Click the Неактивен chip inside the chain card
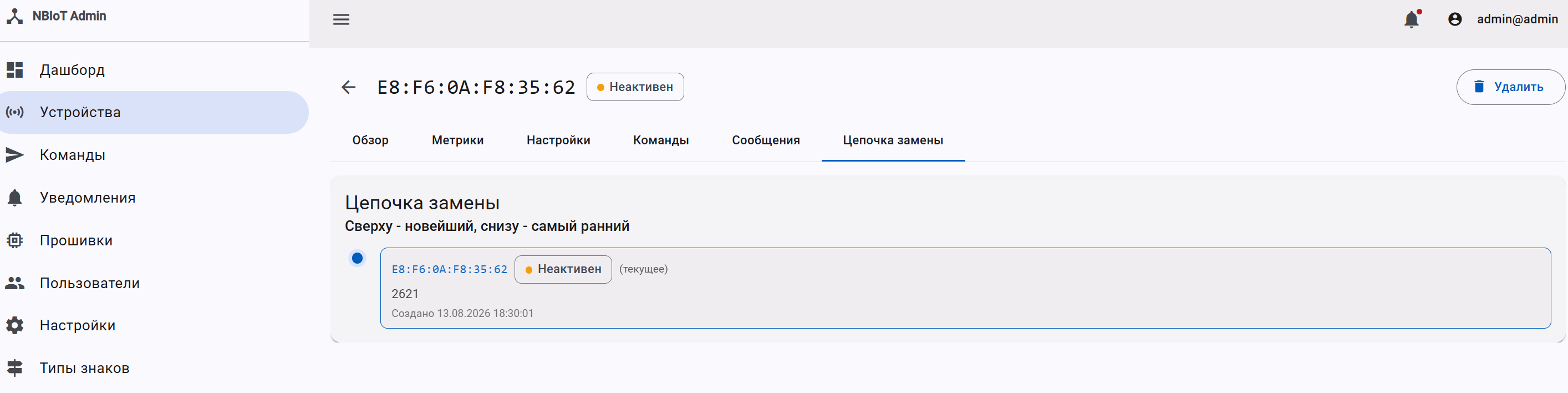Viewport: 1568px width, 393px height. [x=563, y=269]
